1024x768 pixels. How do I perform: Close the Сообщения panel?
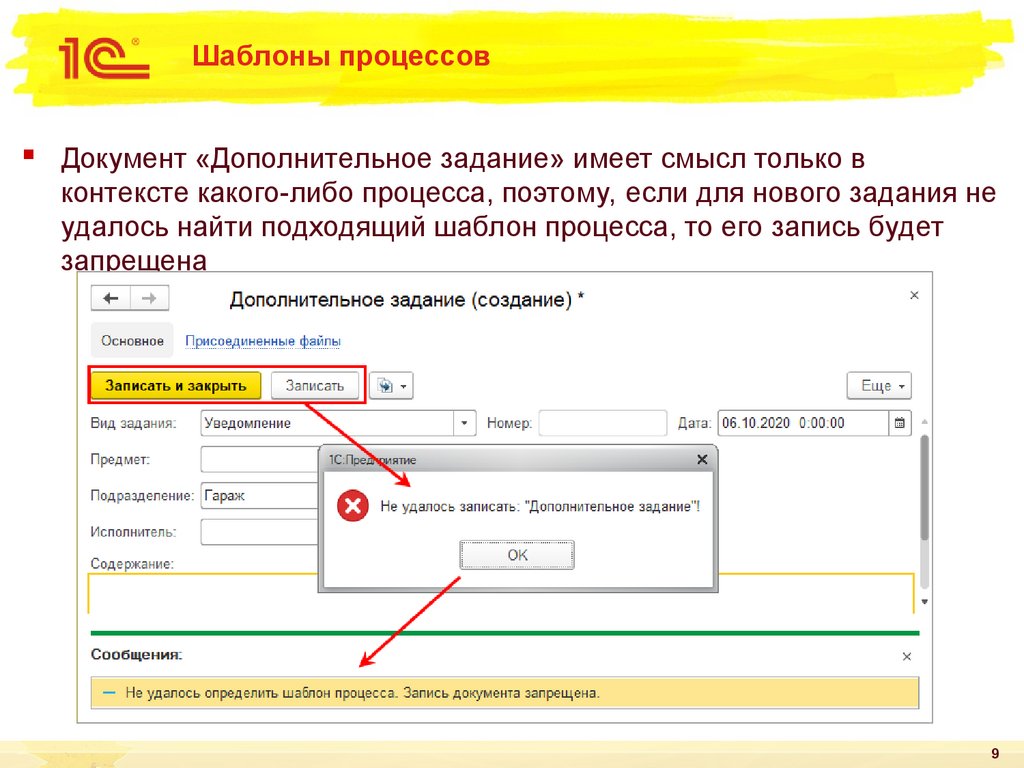[906, 656]
